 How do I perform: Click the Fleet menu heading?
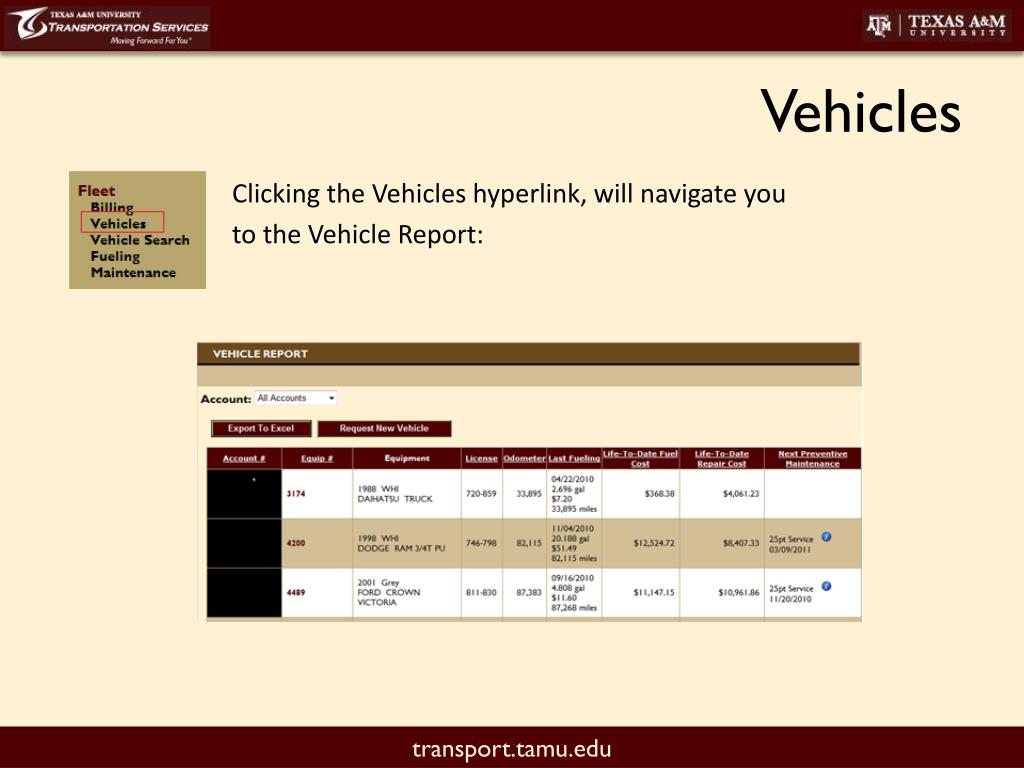click(96, 191)
